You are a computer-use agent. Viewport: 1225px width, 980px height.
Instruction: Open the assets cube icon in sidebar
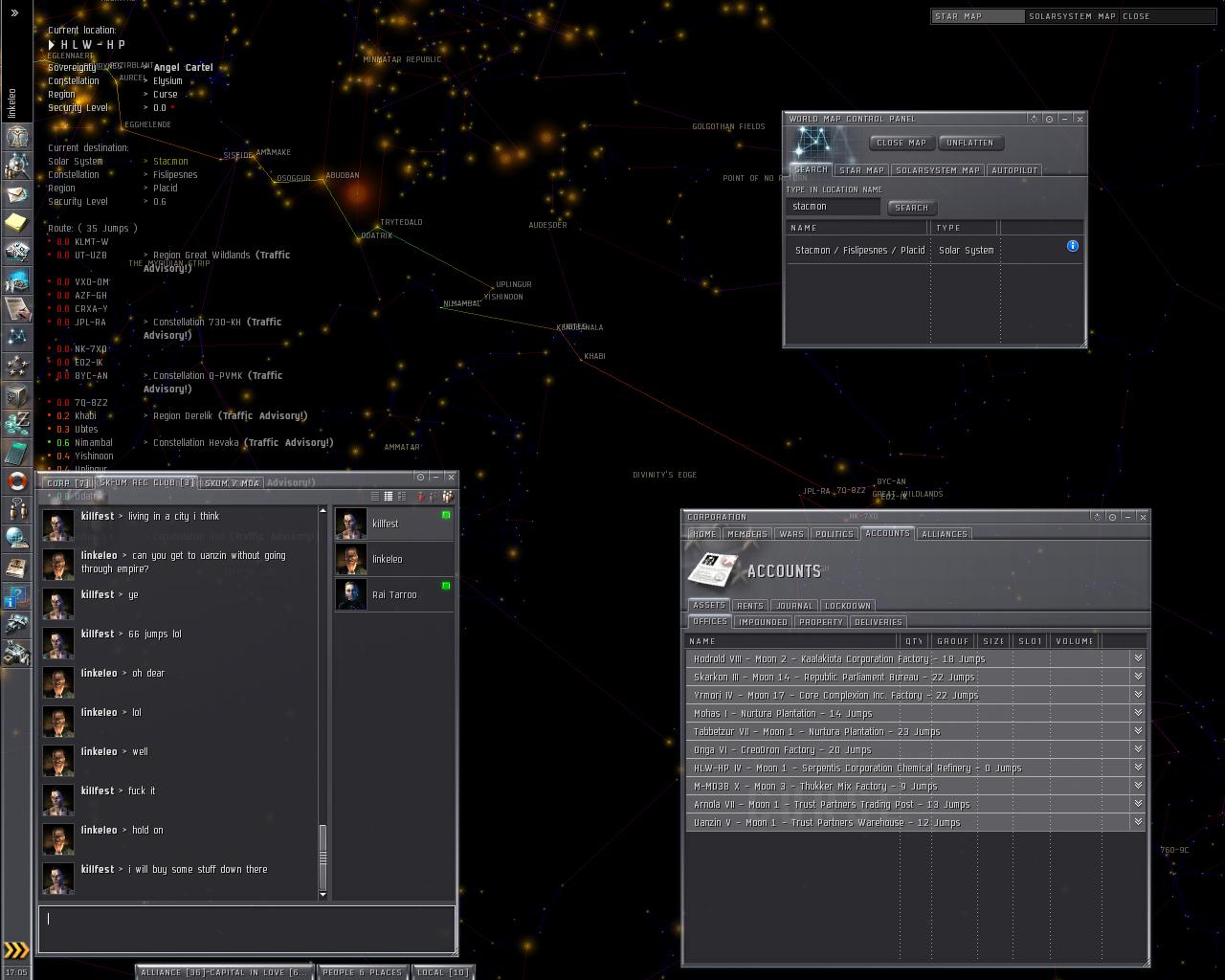click(16, 394)
